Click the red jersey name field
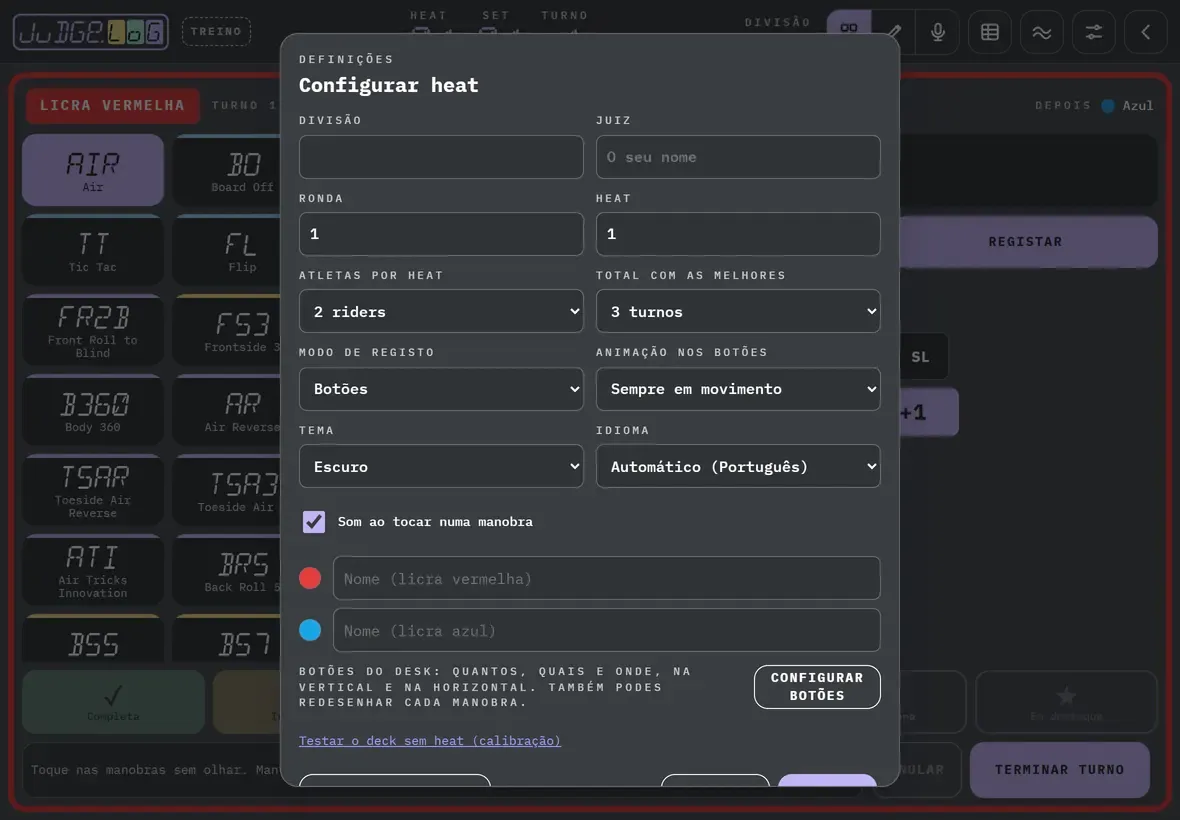The image size is (1180, 820). 607,579
